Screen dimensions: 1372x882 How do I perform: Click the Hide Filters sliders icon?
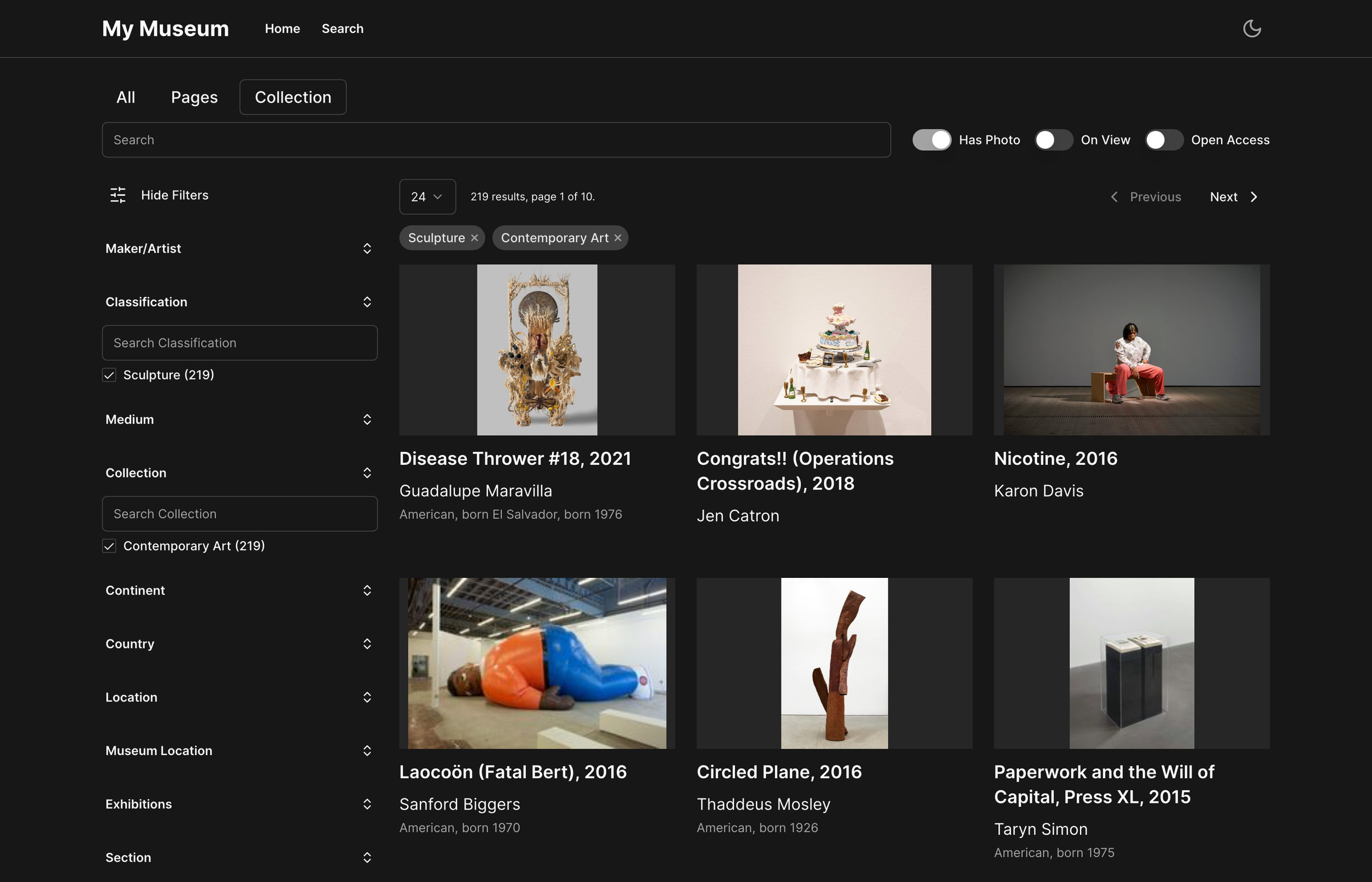pos(117,195)
